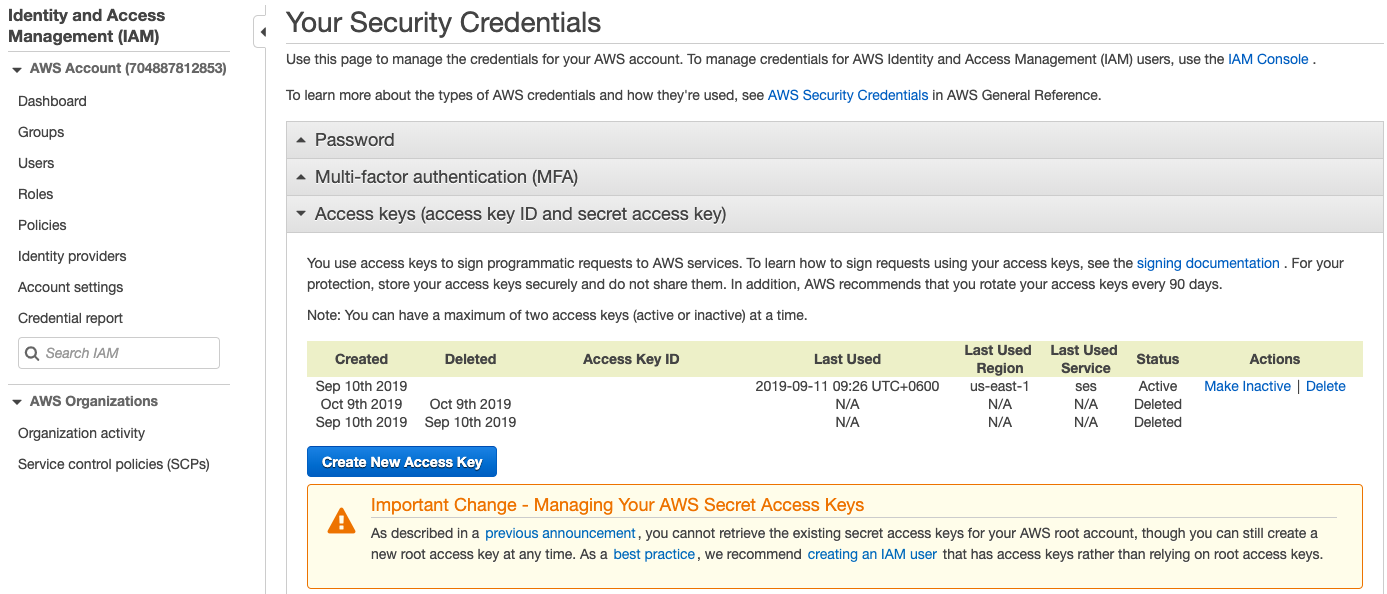Open Service control policies (SCPs)

click(x=113, y=464)
